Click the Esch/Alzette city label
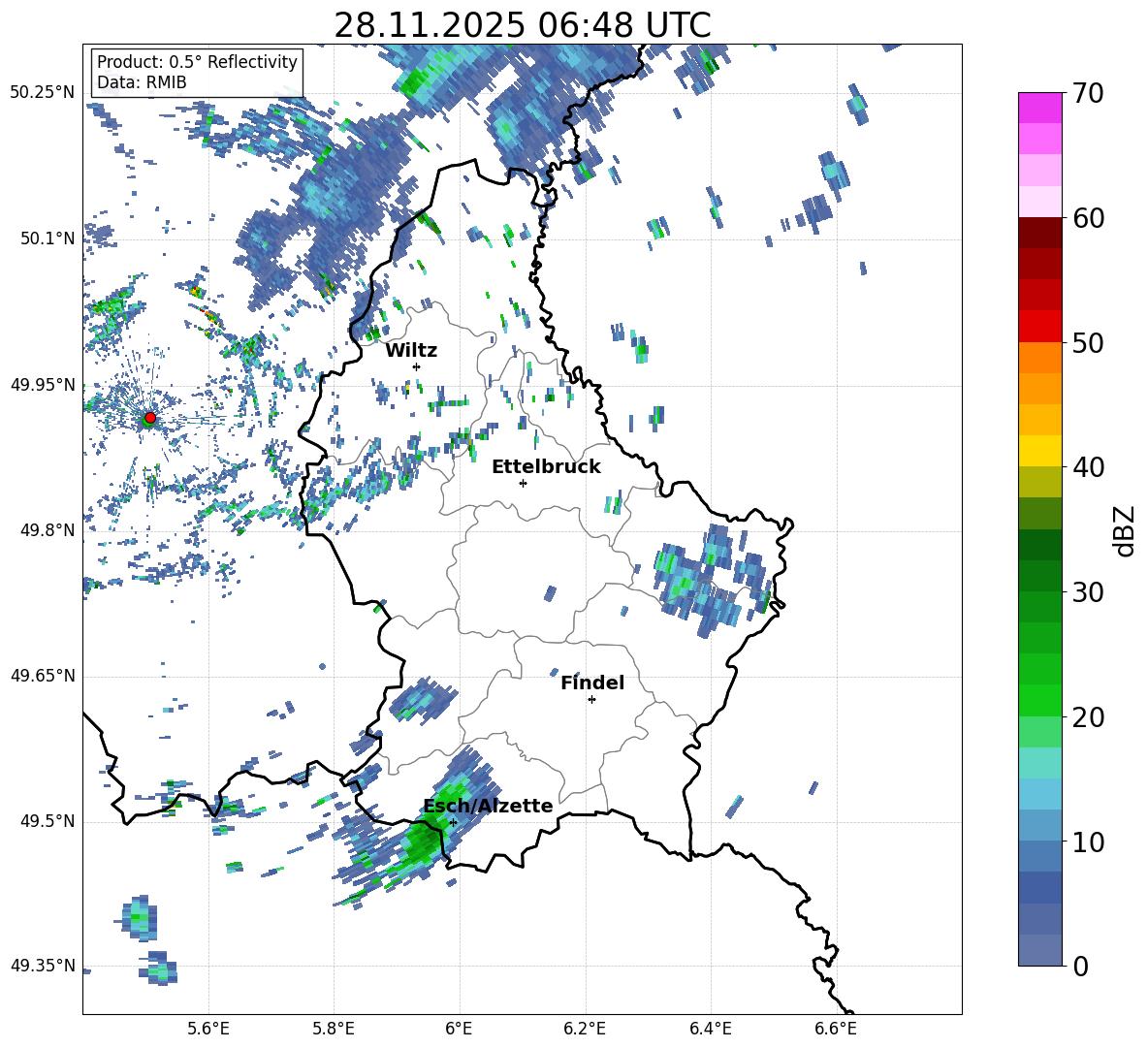The height and width of the screenshot is (1048, 1148). (x=488, y=806)
